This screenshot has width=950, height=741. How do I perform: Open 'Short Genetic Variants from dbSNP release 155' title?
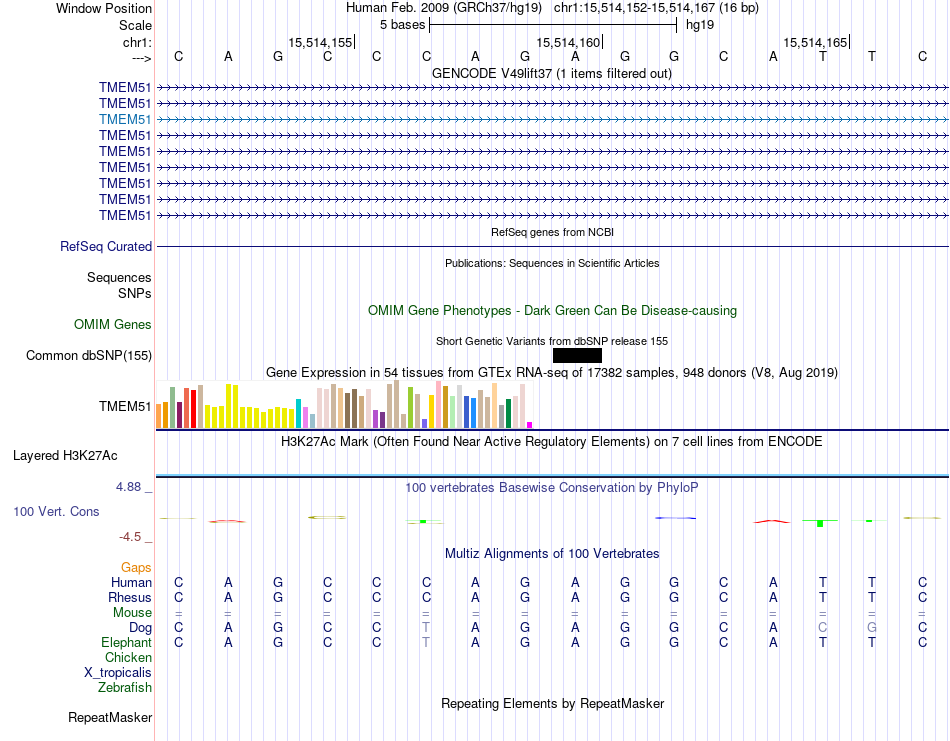pyautogui.click(x=552, y=341)
